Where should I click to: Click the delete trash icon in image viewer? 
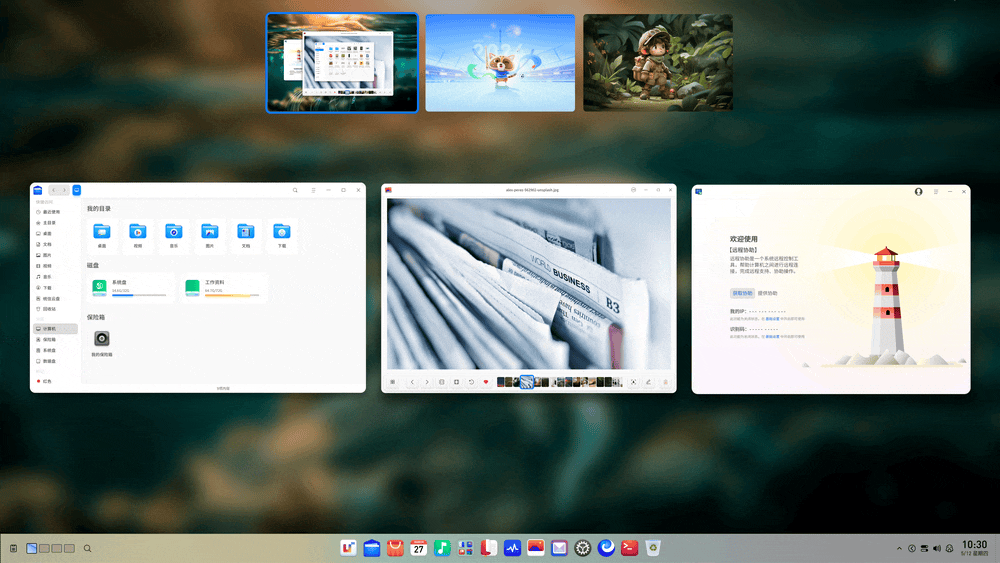click(x=665, y=382)
